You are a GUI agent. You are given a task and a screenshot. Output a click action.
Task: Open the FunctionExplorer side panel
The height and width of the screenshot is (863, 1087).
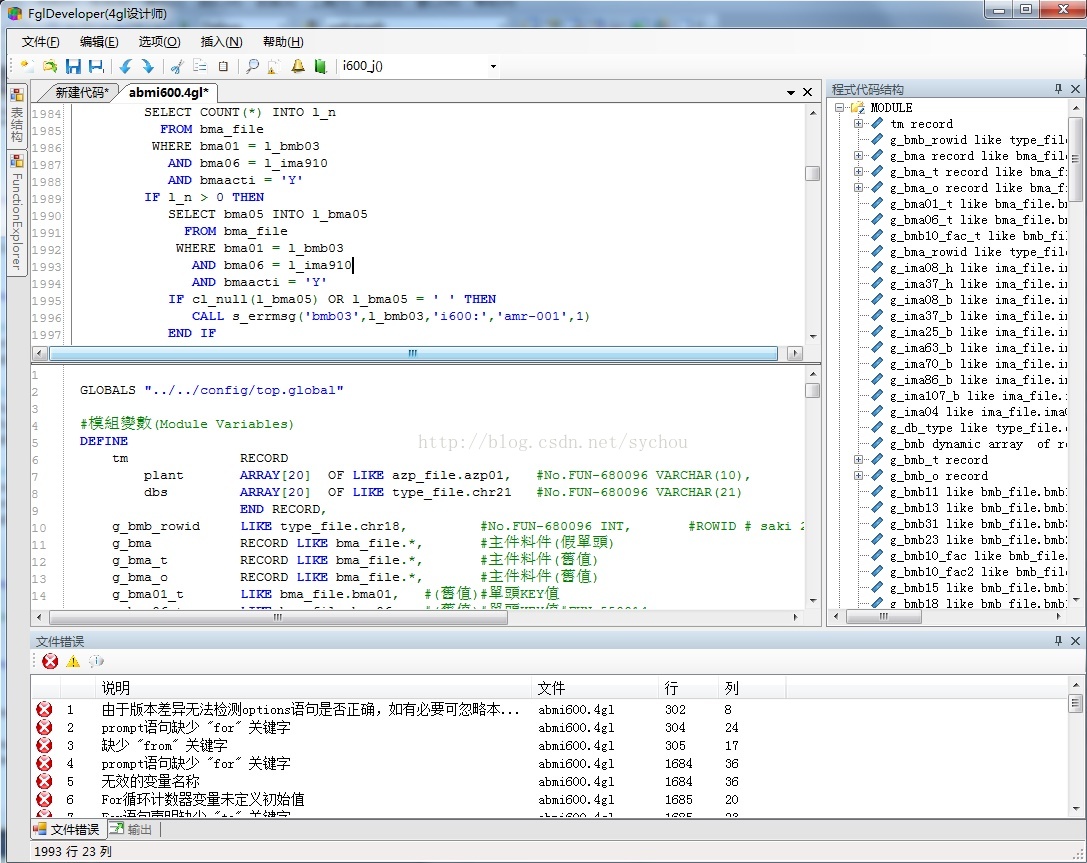17,212
